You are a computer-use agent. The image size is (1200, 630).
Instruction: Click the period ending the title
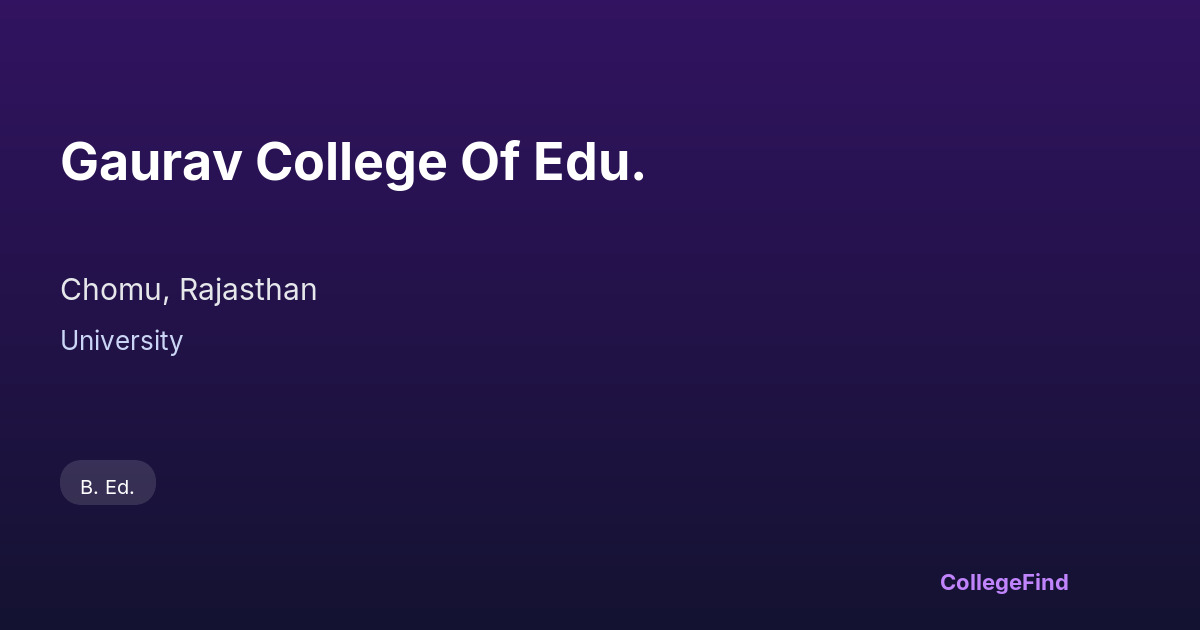pos(639,180)
